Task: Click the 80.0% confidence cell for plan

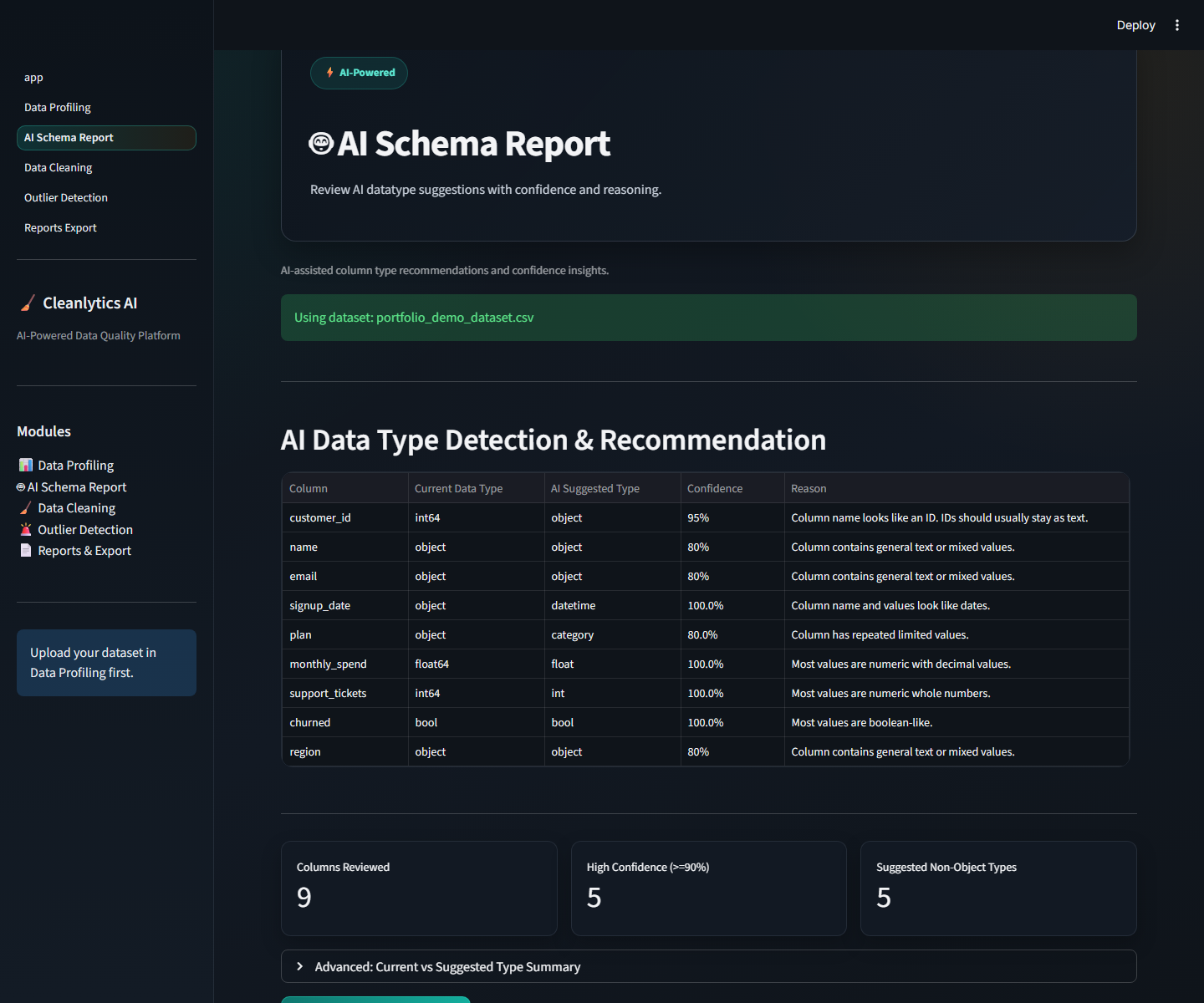Action: click(732, 634)
